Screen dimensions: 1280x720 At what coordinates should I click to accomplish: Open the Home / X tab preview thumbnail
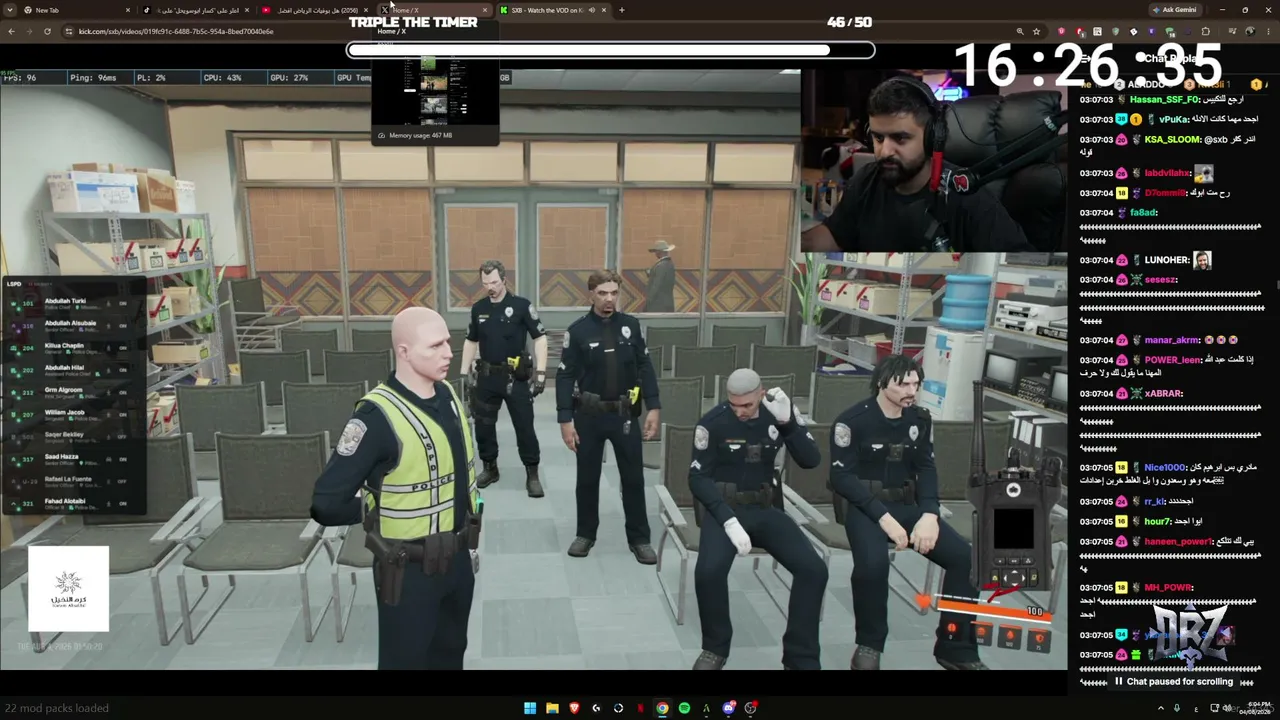[435, 89]
